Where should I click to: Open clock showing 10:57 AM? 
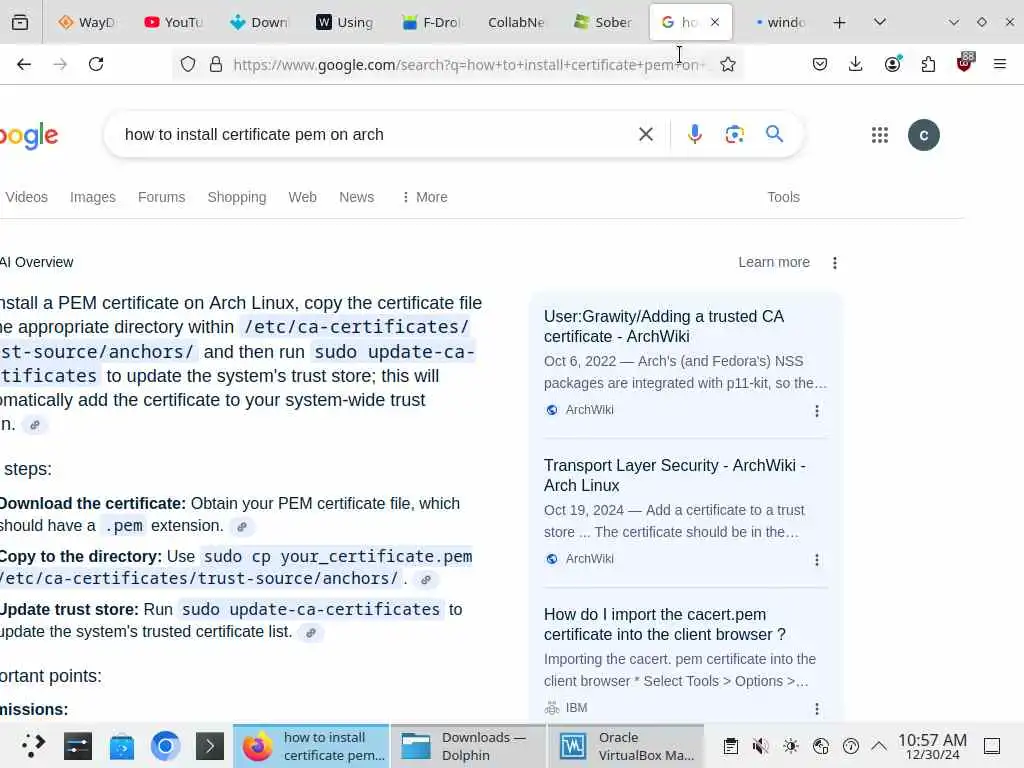(933, 746)
